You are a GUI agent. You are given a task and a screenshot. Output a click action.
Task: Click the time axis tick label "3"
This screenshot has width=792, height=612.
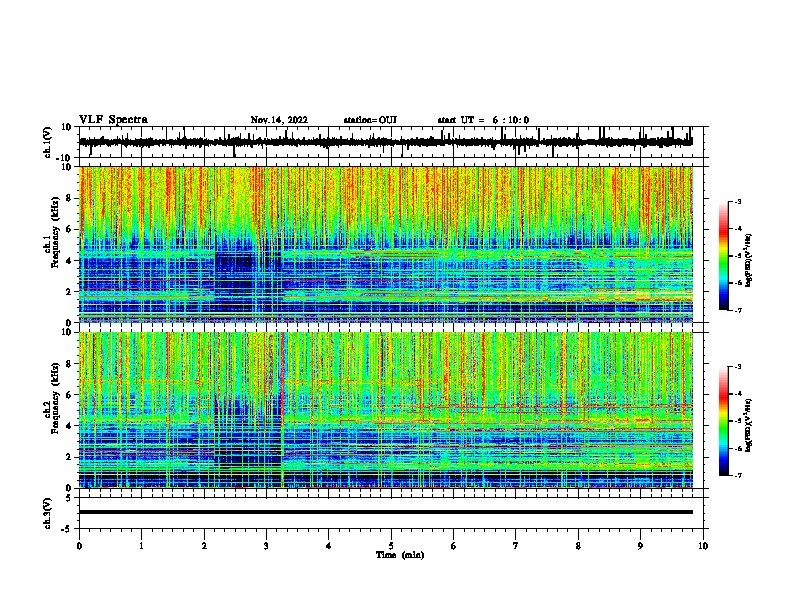click(x=266, y=546)
